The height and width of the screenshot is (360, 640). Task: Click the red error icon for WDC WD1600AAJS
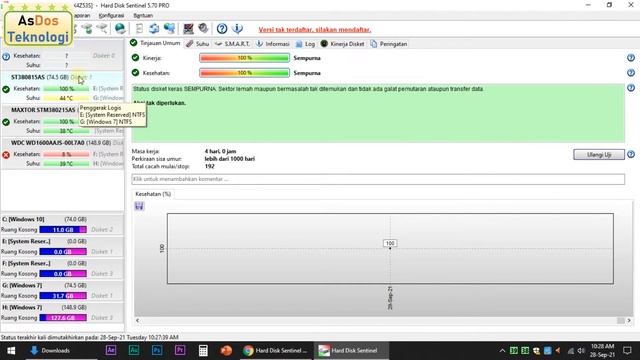[x=6, y=155]
